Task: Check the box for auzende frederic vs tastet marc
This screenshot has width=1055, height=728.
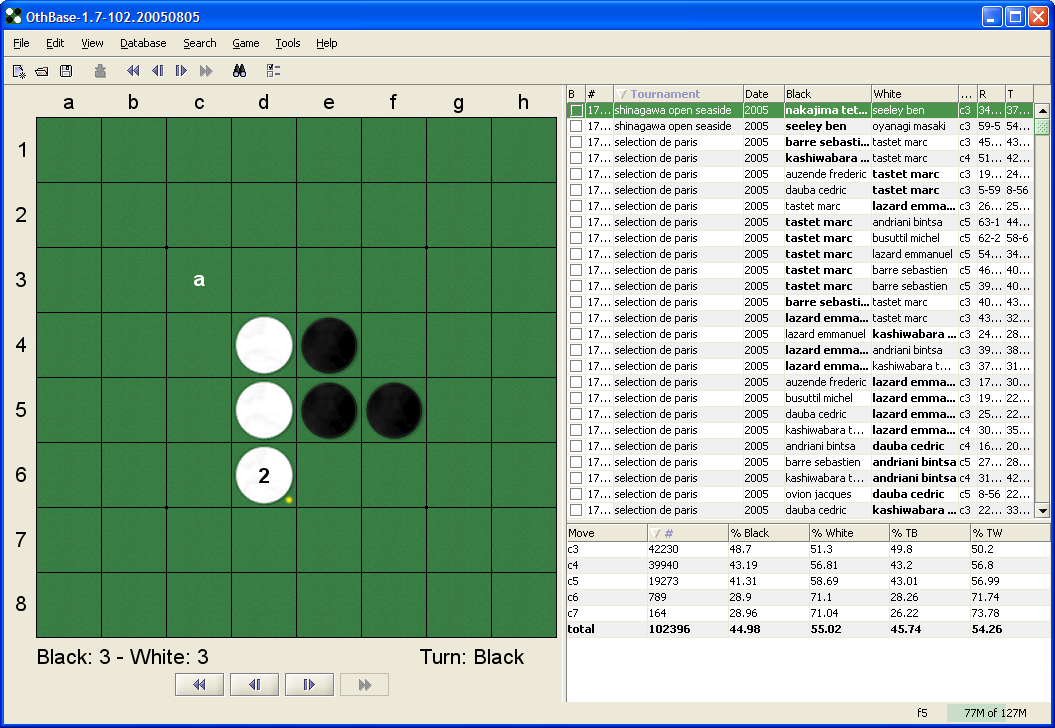Action: click(576, 174)
